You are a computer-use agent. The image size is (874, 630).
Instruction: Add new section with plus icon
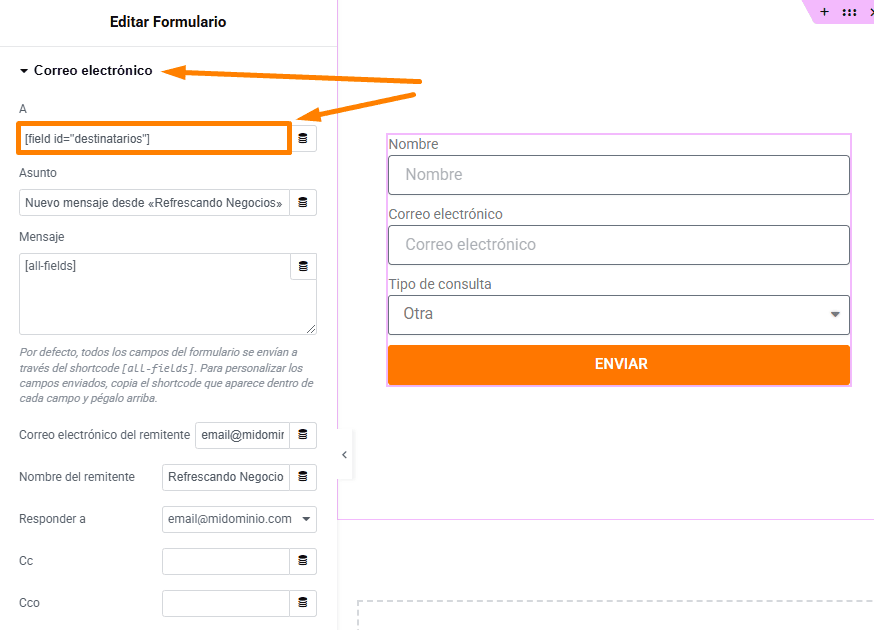(824, 12)
